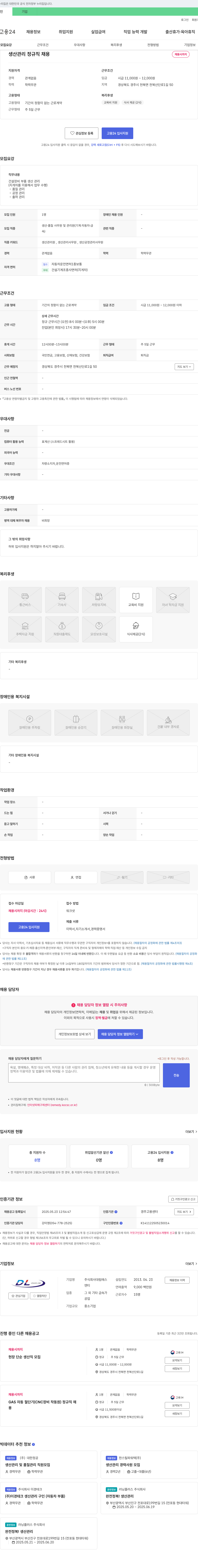
Task: Switch to the 전형방법 tab
Action: (x=153, y=45)
